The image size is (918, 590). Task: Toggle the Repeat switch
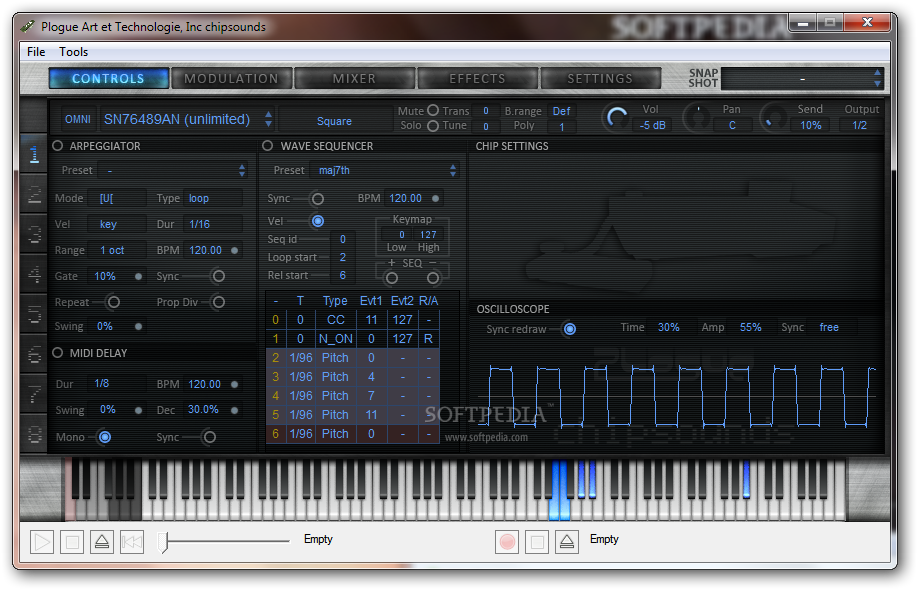(x=114, y=302)
